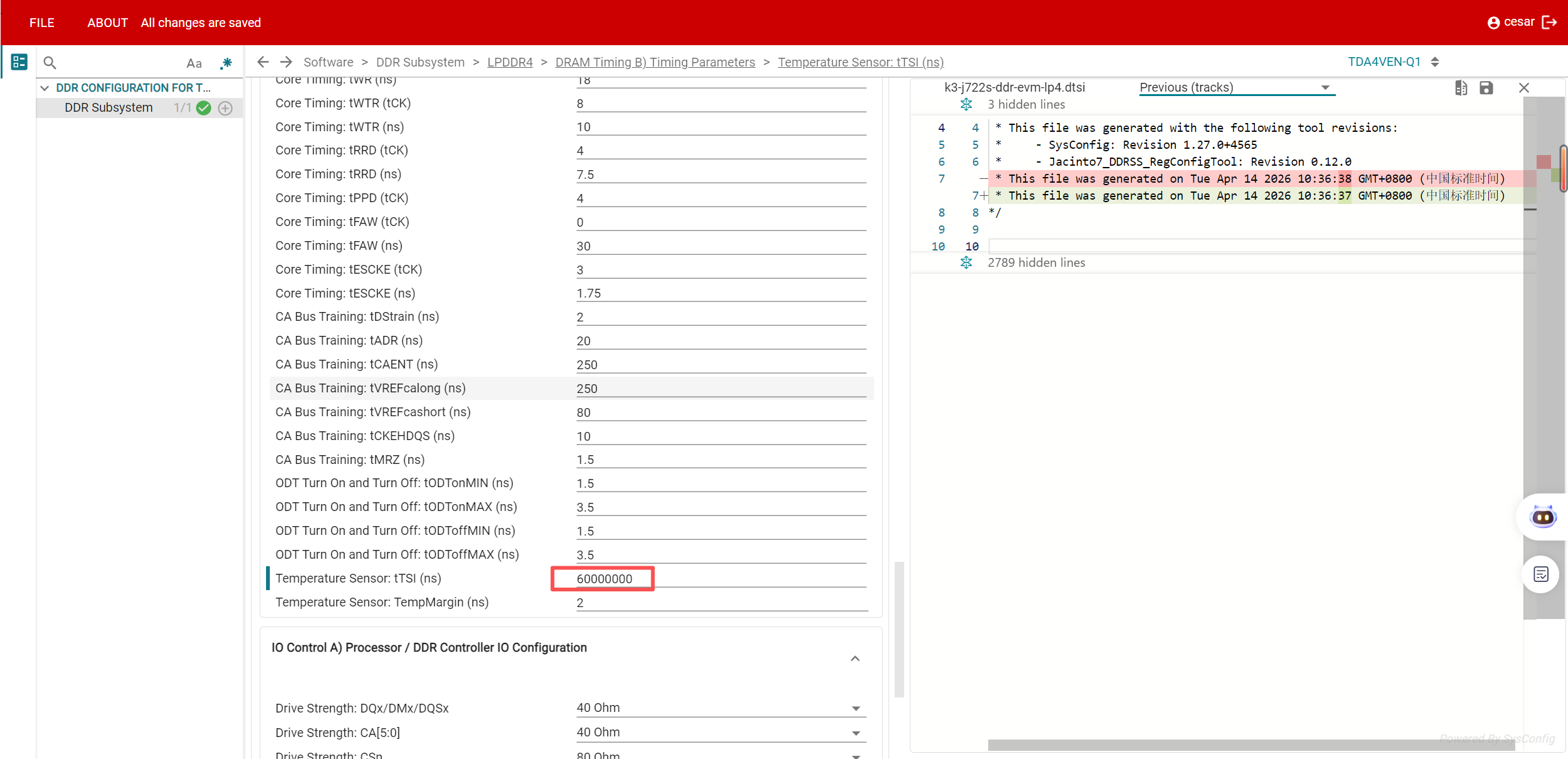Go forward with the right arrow

tap(286, 62)
